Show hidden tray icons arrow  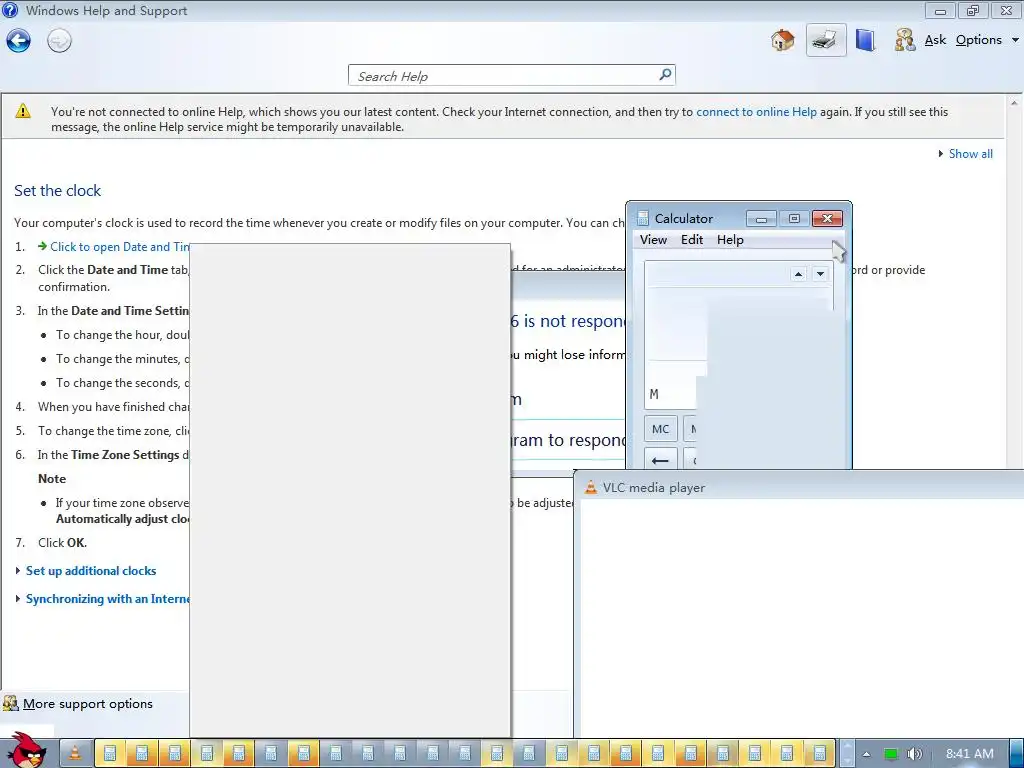point(866,754)
